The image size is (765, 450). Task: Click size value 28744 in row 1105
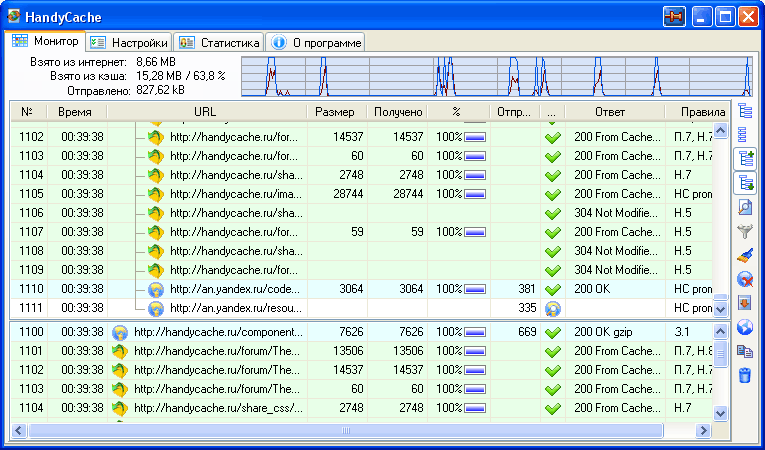[x=348, y=194]
